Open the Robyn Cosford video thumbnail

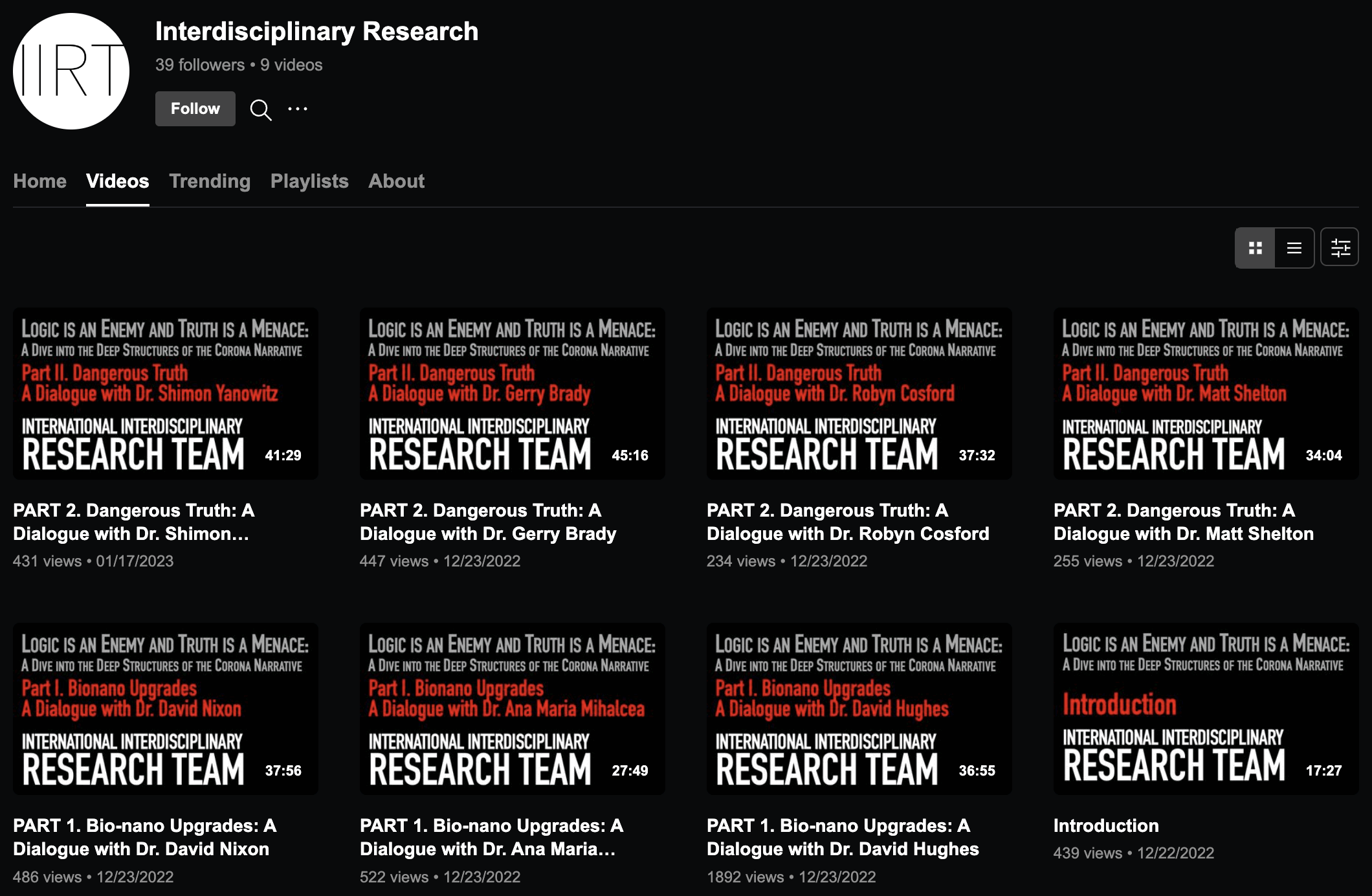point(859,394)
